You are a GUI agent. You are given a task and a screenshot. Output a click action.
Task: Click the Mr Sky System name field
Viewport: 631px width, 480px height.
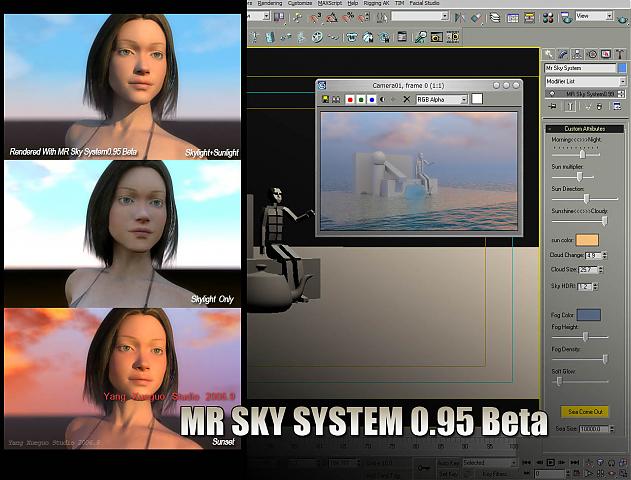pyautogui.click(x=580, y=68)
